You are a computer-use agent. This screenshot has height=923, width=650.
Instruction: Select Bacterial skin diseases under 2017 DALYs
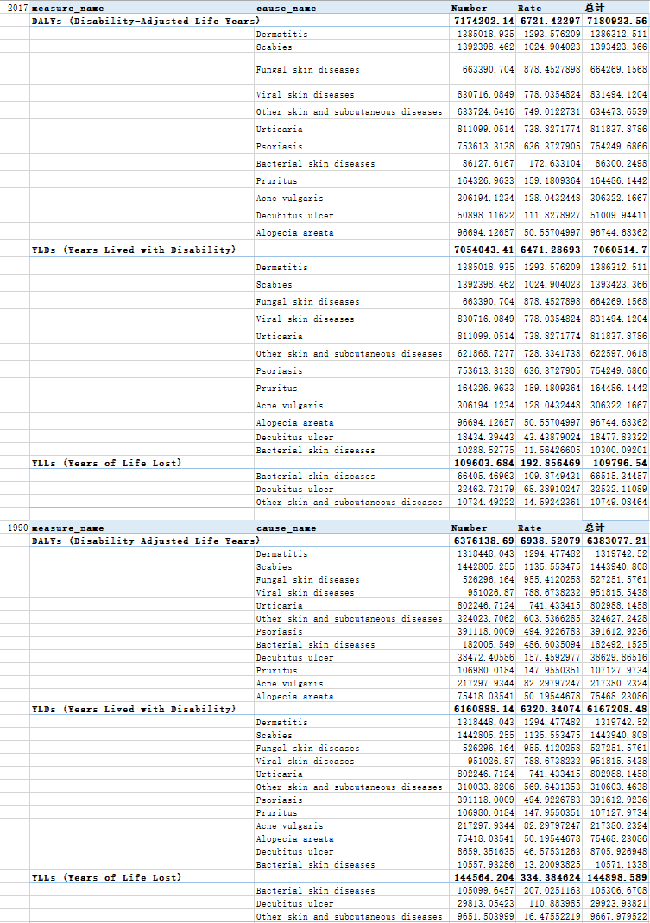click(315, 163)
